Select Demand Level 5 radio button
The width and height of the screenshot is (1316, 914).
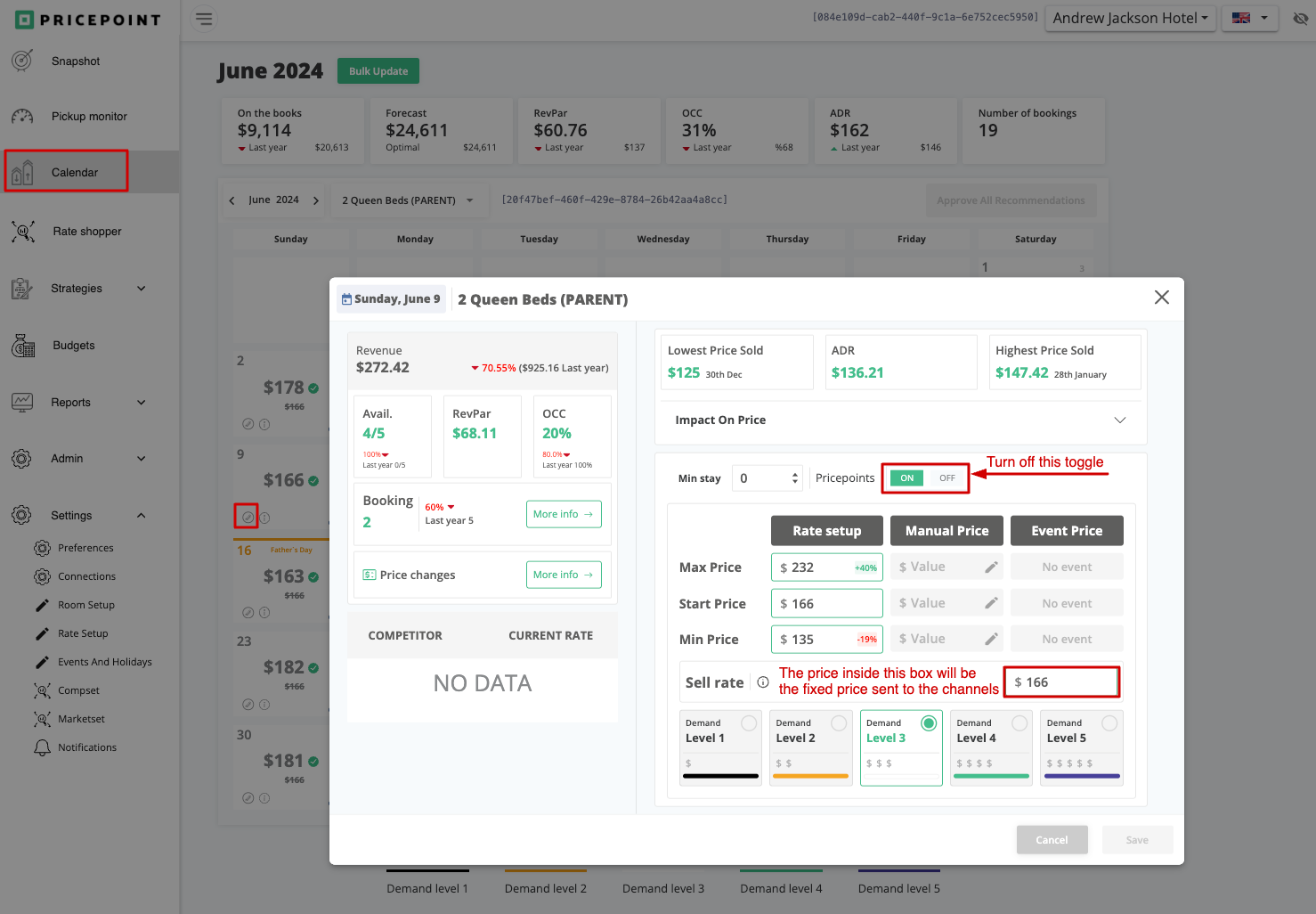tap(1109, 723)
